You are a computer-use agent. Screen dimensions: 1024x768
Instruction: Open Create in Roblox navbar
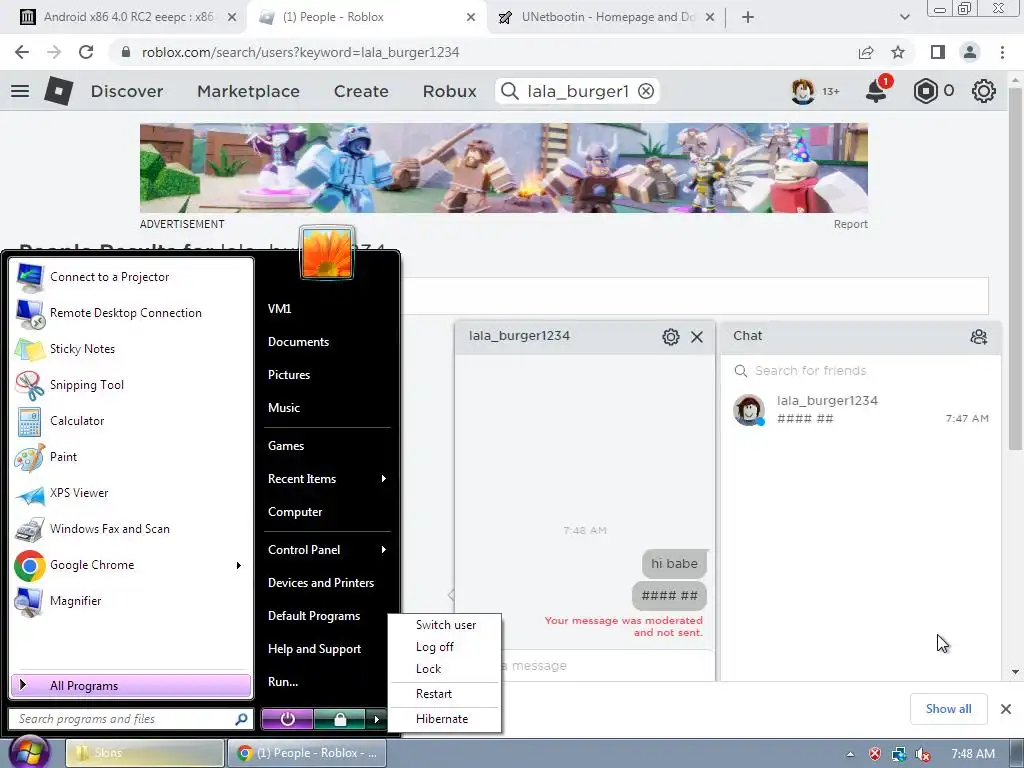pyautogui.click(x=361, y=91)
